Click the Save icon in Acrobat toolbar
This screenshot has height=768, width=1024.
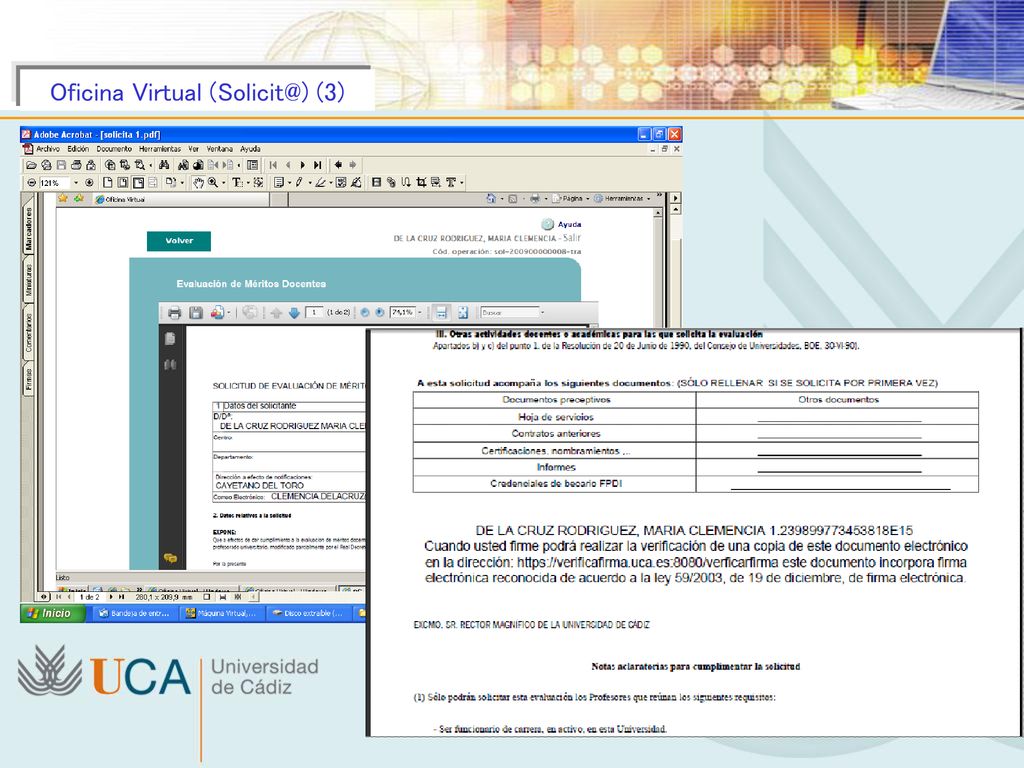[61, 165]
